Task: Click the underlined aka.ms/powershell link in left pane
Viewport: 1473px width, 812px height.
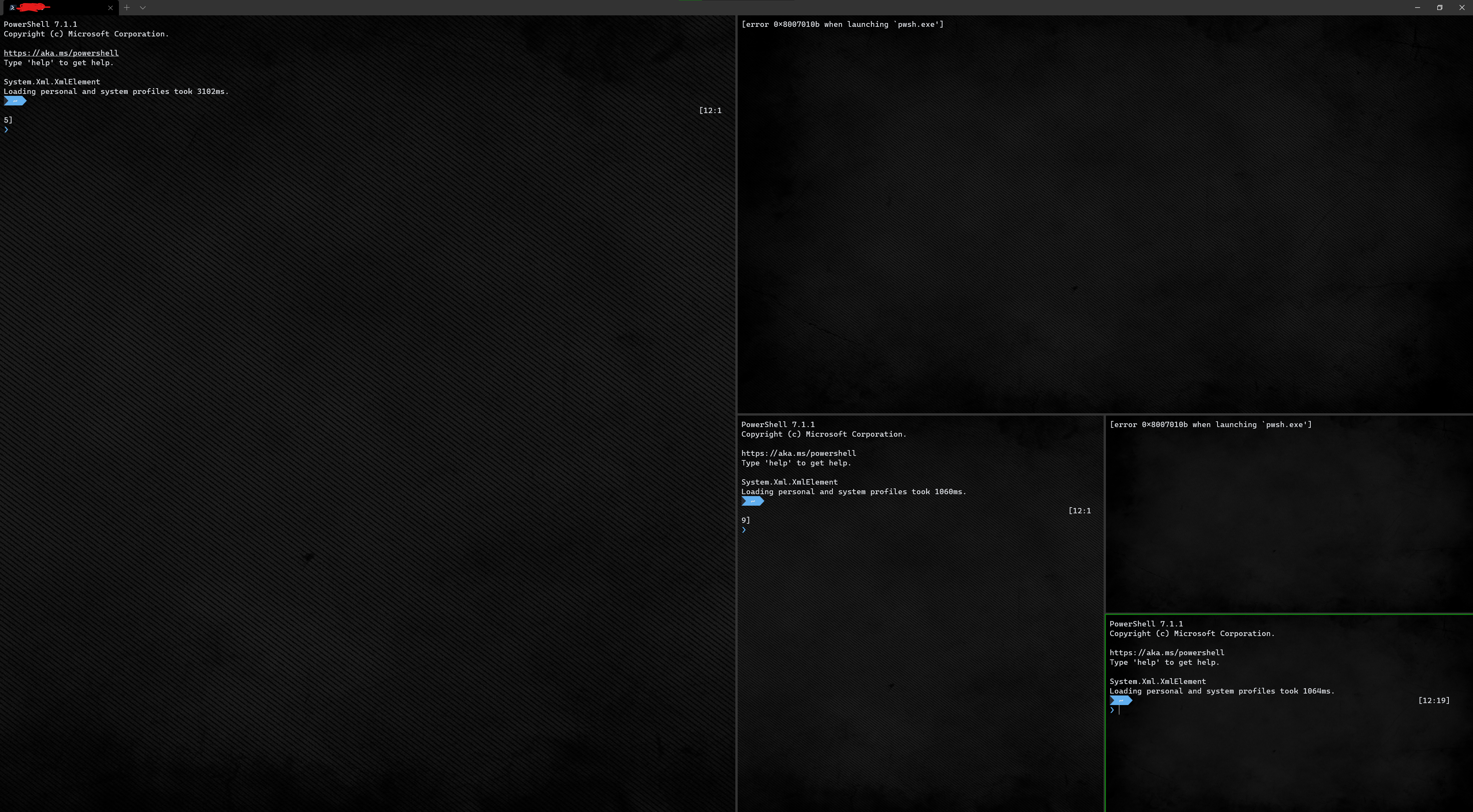Action: 61,53
